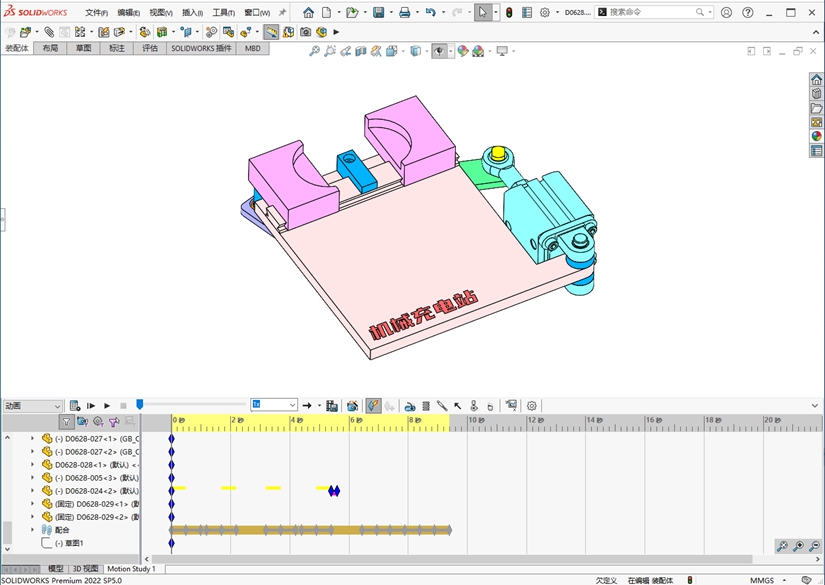Switch to the 评估 tab

[x=150, y=48]
